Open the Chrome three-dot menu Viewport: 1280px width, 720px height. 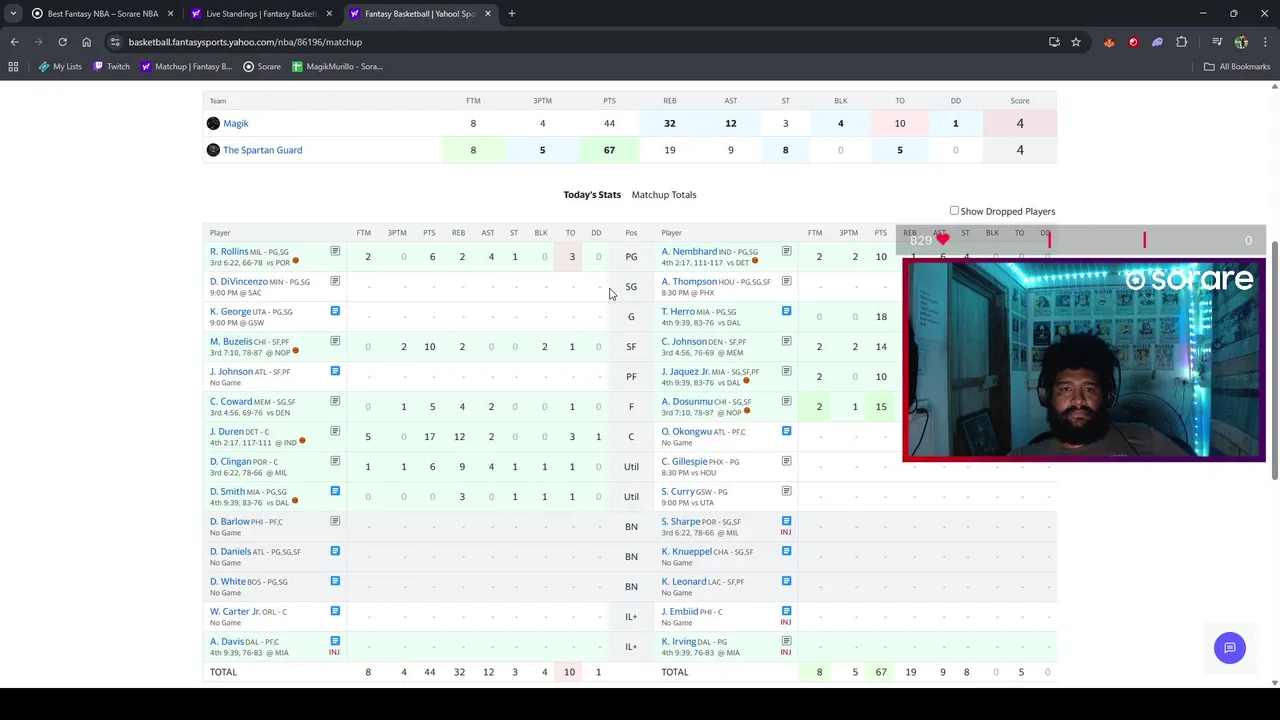(1265, 42)
